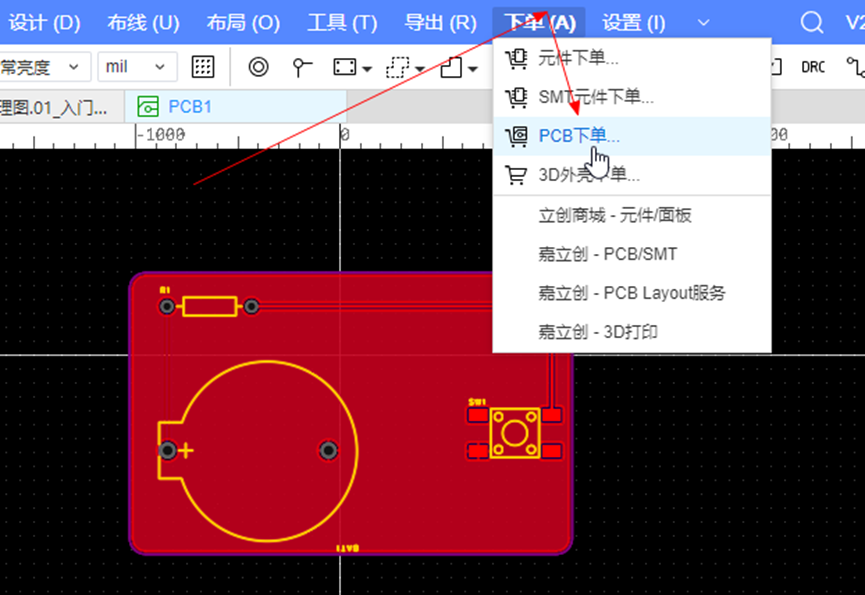Choose SMT元件下单... from the menu
Image resolution: width=865 pixels, height=595 pixels.
point(632,97)
